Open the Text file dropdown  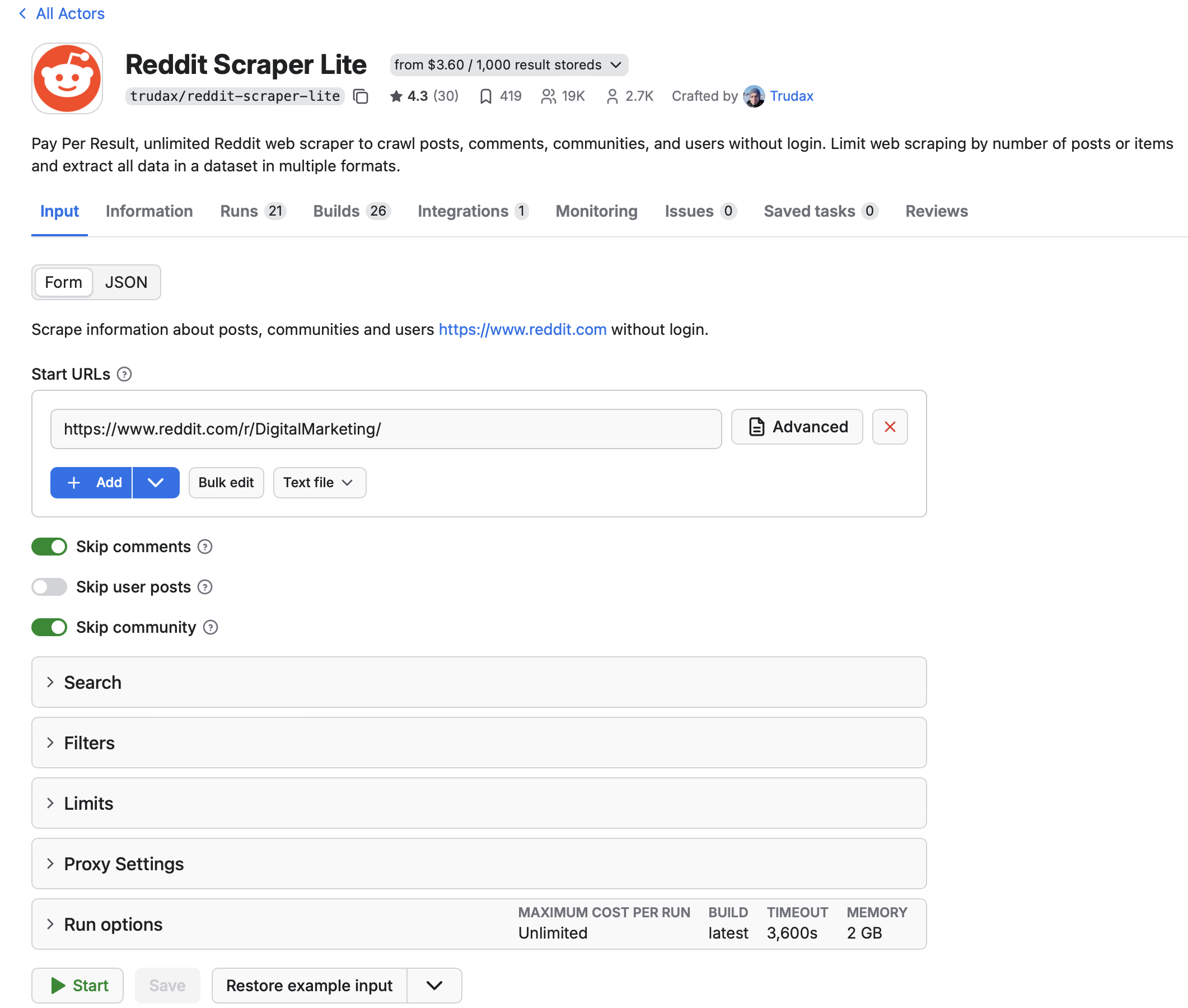coord(319,483)
